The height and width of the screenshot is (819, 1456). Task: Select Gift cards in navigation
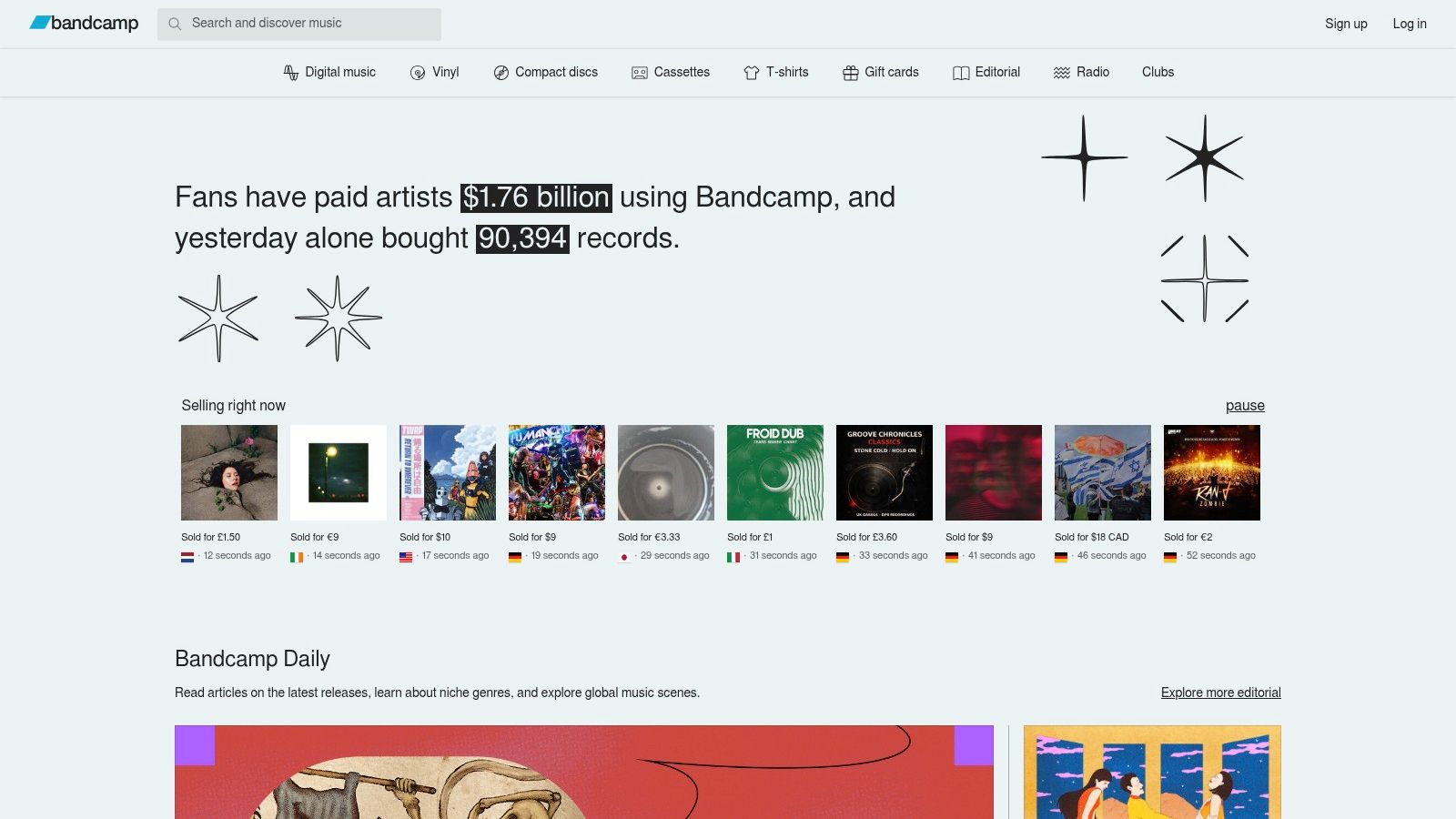click(881, 72)
